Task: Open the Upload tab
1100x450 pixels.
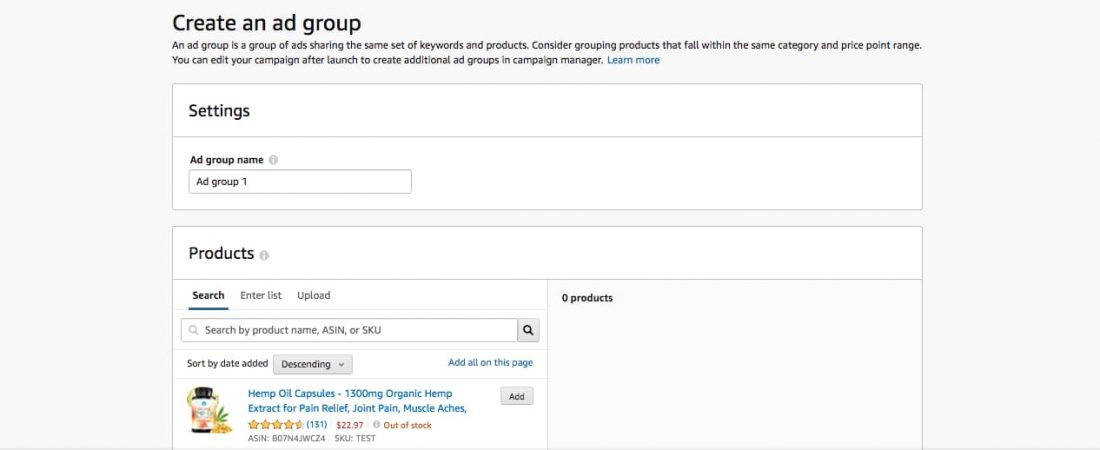Action: pos(313,296)
